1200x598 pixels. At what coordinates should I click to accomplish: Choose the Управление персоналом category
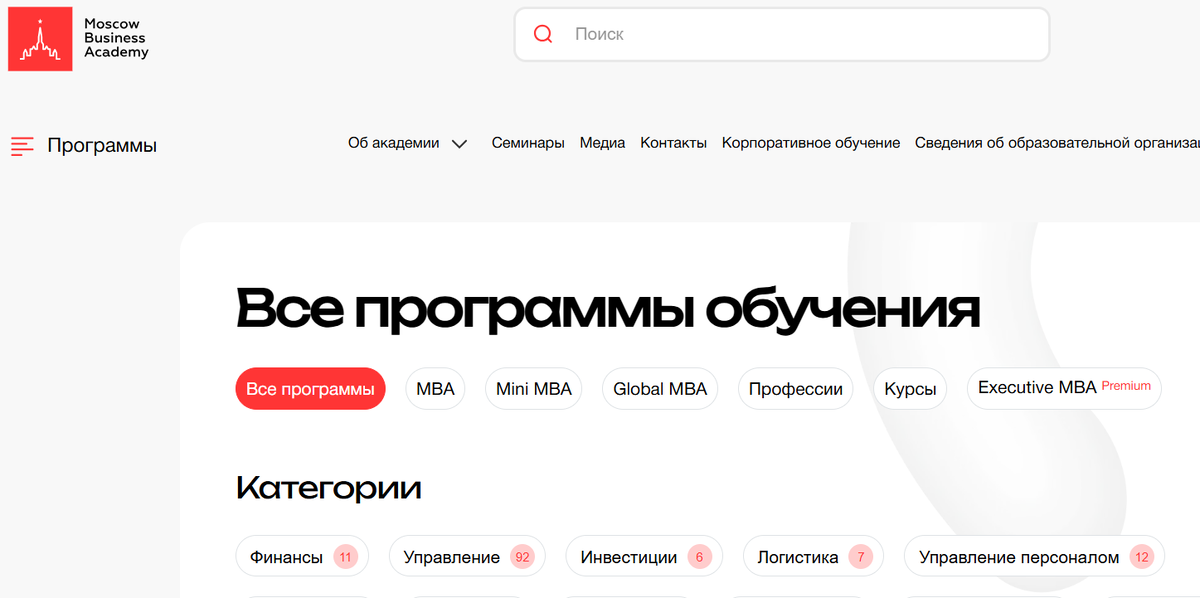pos(1034,557)
